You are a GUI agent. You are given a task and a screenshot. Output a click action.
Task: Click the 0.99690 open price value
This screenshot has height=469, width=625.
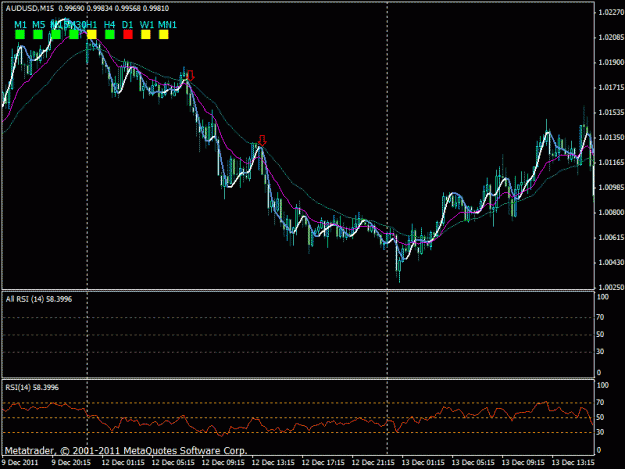point(72,8)
